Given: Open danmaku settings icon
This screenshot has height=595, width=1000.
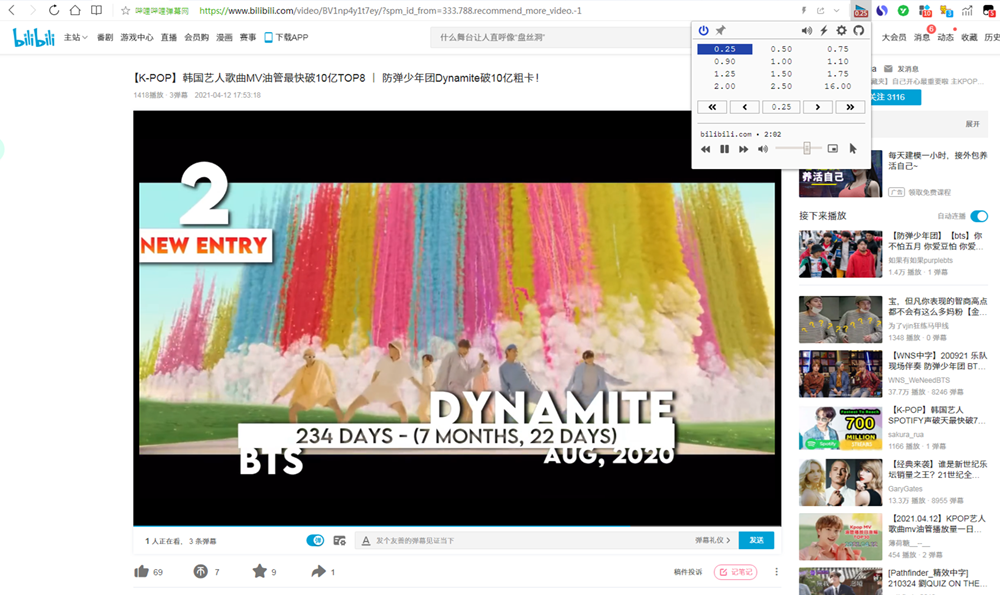Looking at the screenshot, I should click(x=339, y=541).
